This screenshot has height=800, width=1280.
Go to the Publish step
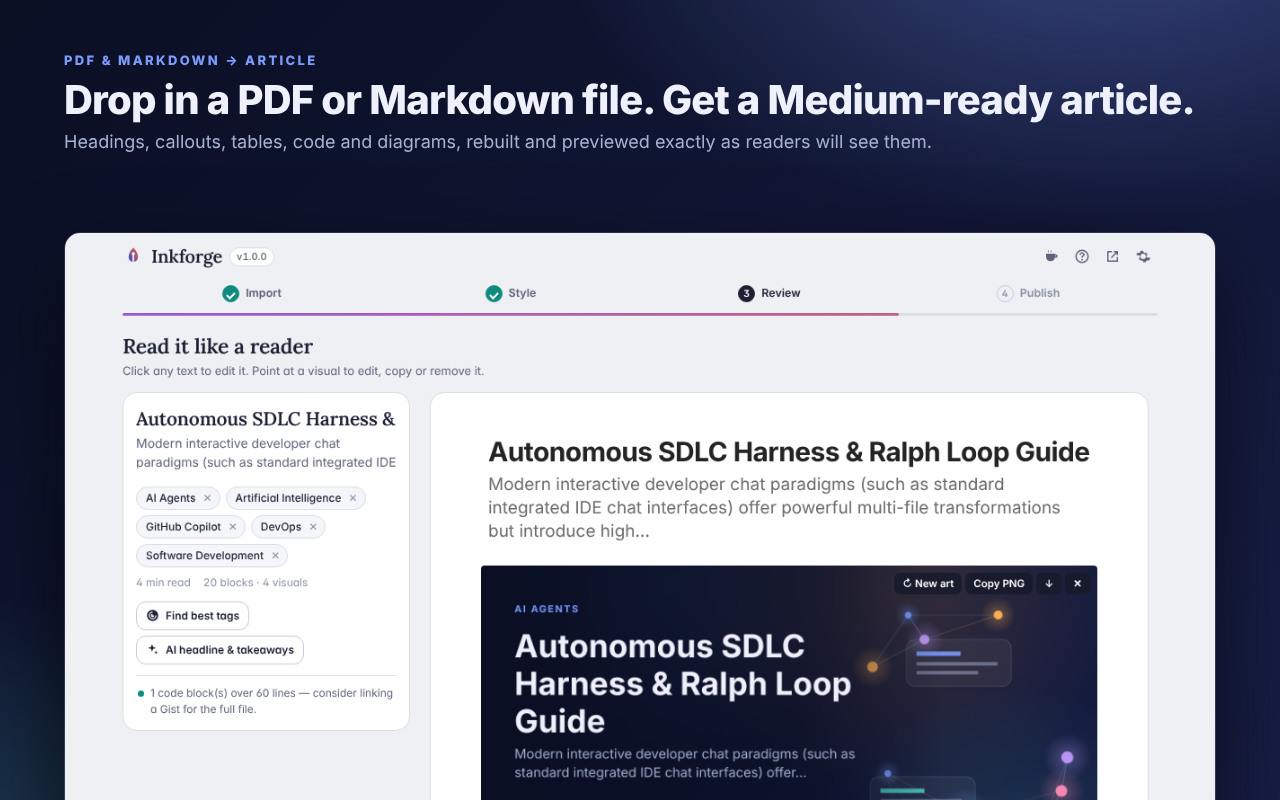pyautogui.click(x=1028, y=293)
